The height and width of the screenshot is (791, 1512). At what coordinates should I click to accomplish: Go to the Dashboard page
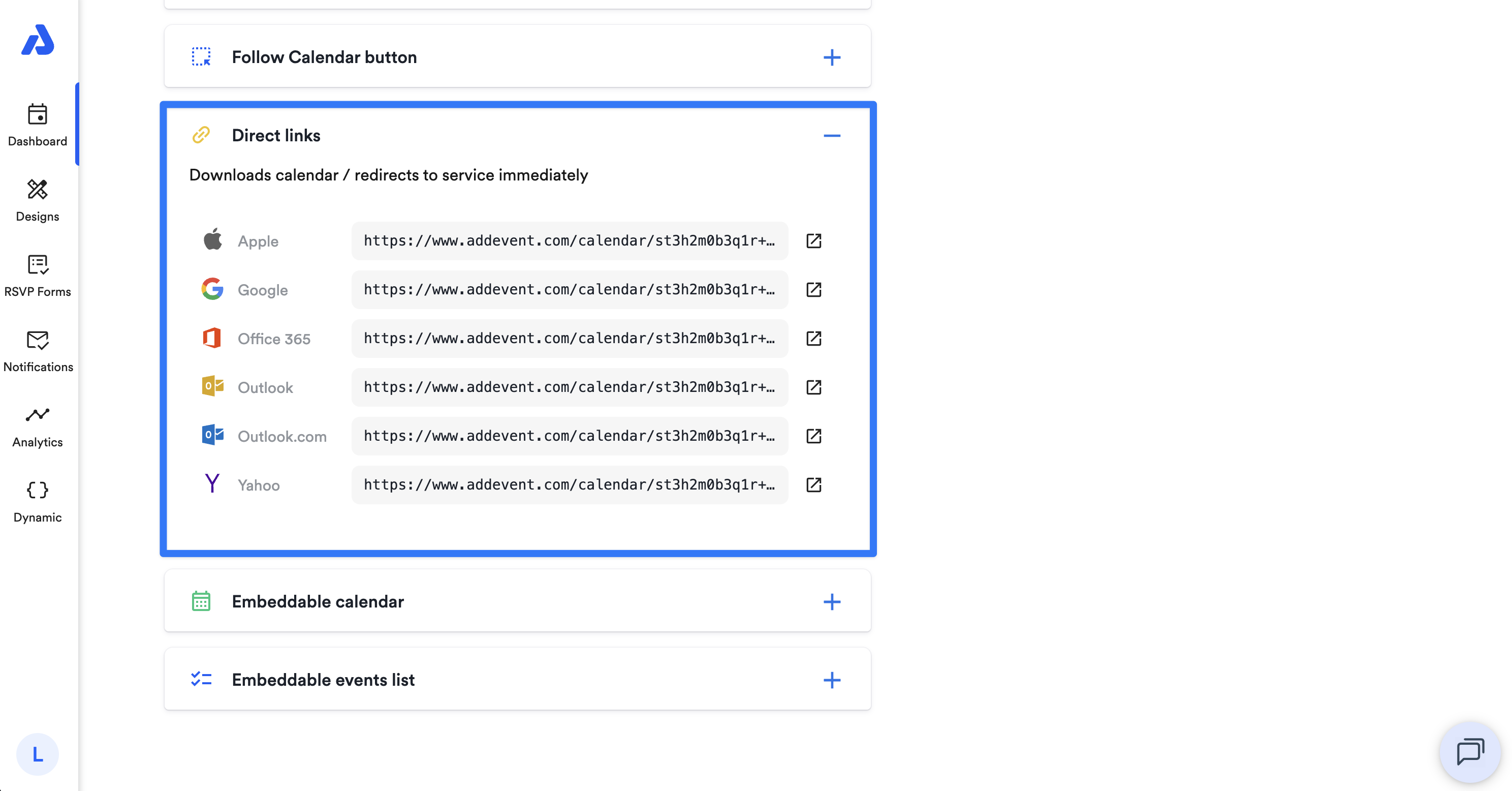(38, 125)
